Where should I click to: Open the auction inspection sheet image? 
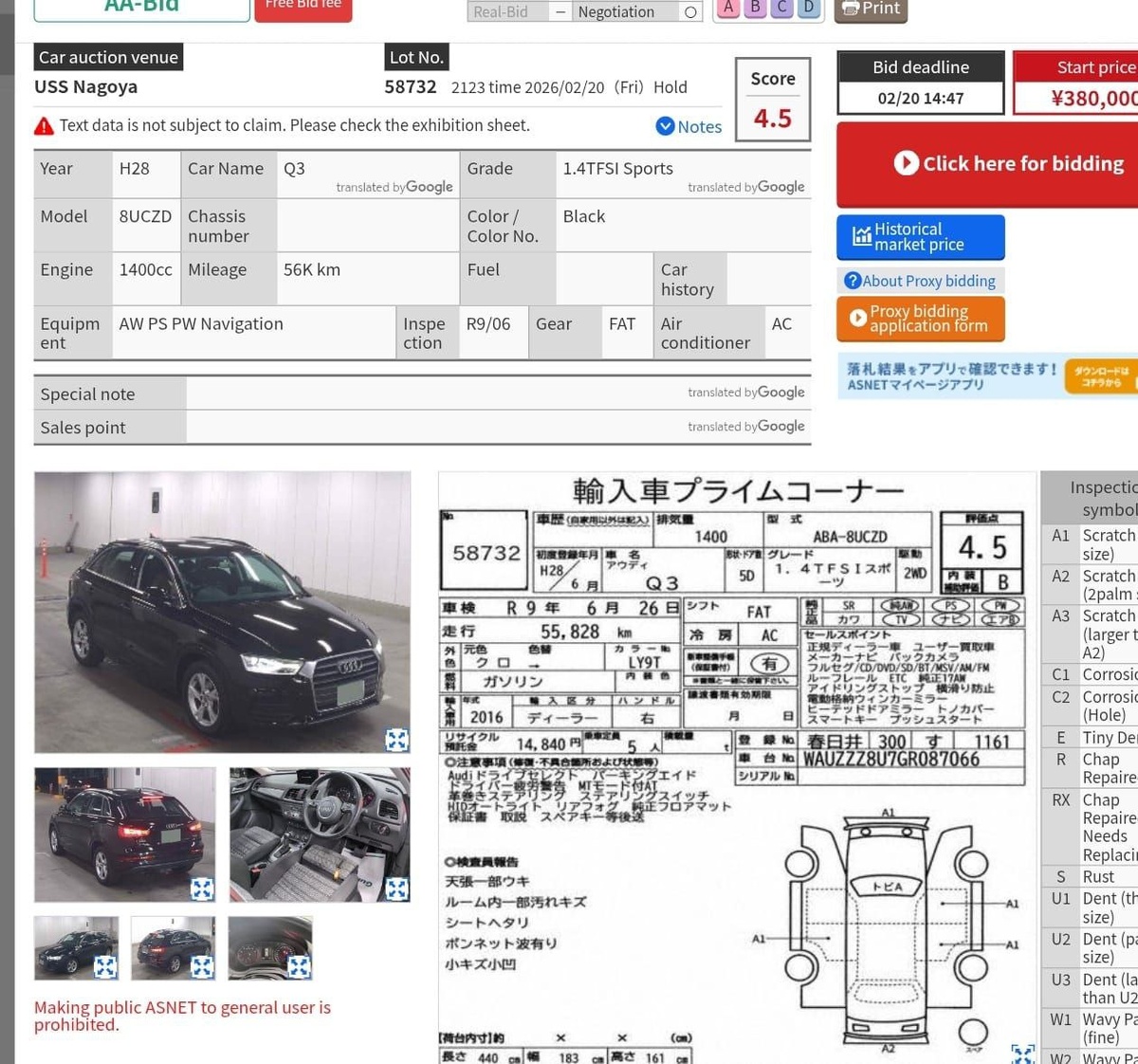coord(737,768)
